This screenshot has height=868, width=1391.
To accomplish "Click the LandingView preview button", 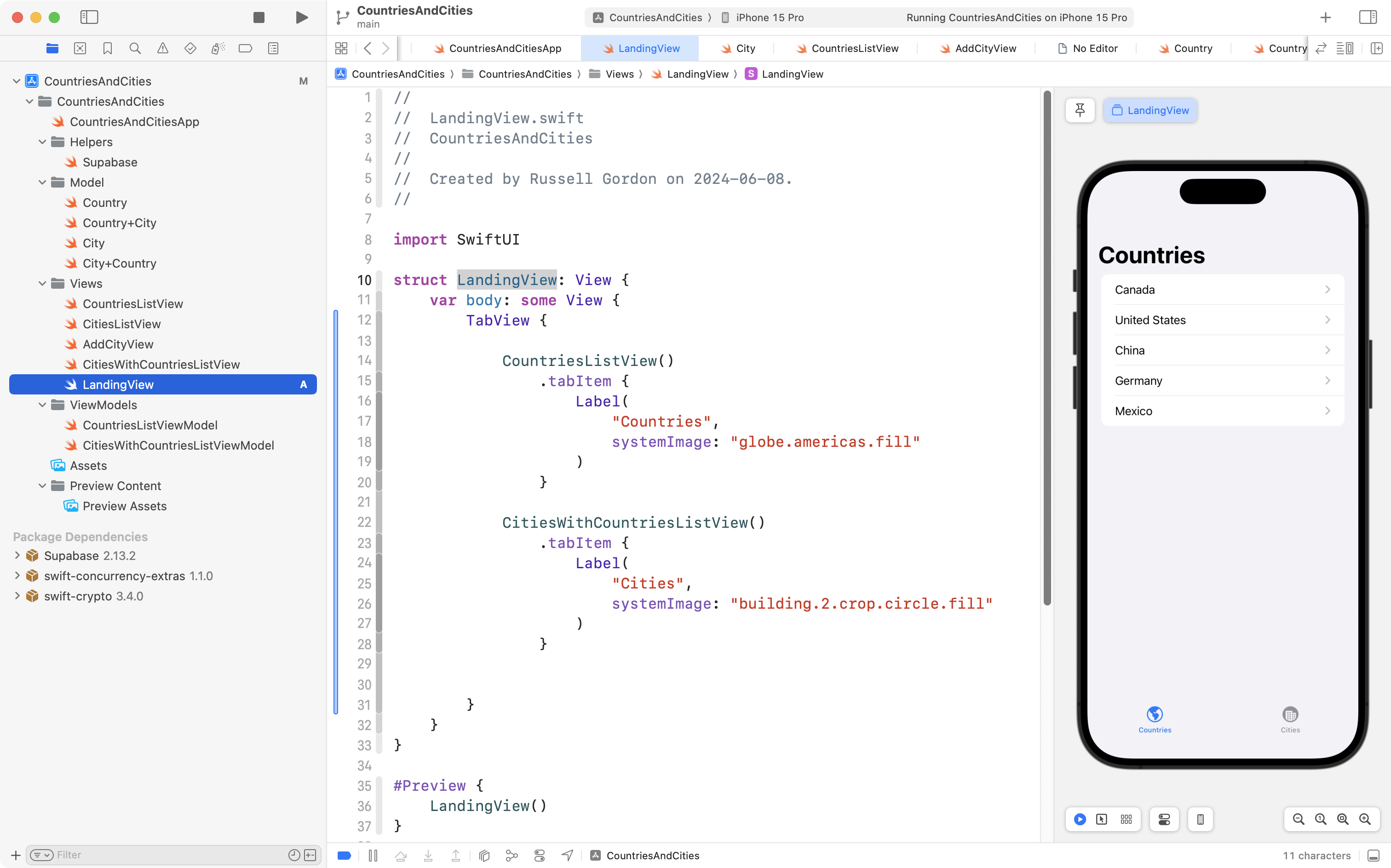I will tap(1150, 110).
